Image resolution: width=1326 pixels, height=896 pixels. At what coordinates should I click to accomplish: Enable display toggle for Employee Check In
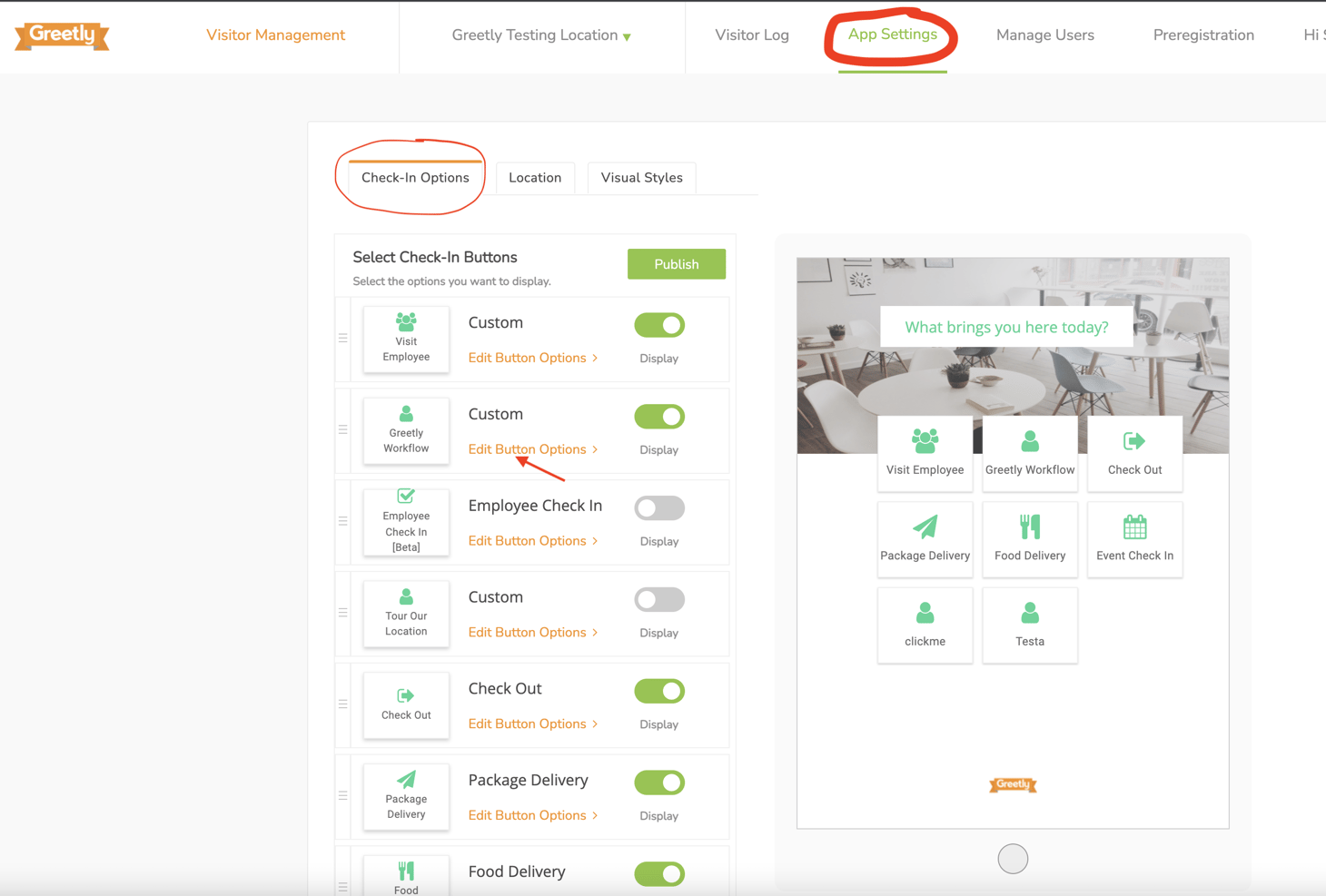(x=659, y=508)
